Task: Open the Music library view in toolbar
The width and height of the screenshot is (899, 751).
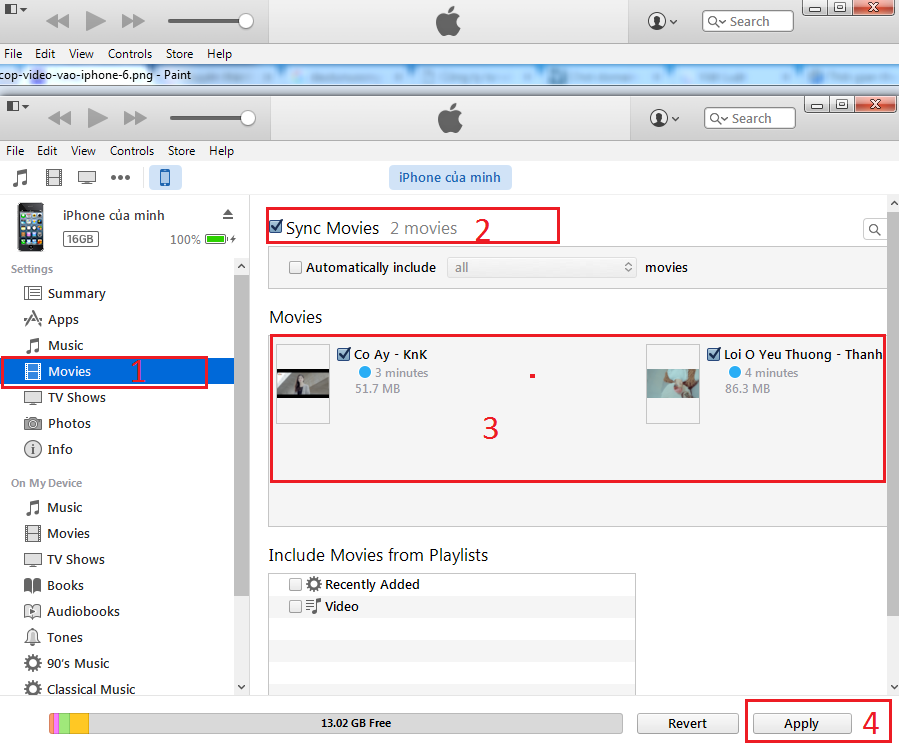Action: (20, 178)
